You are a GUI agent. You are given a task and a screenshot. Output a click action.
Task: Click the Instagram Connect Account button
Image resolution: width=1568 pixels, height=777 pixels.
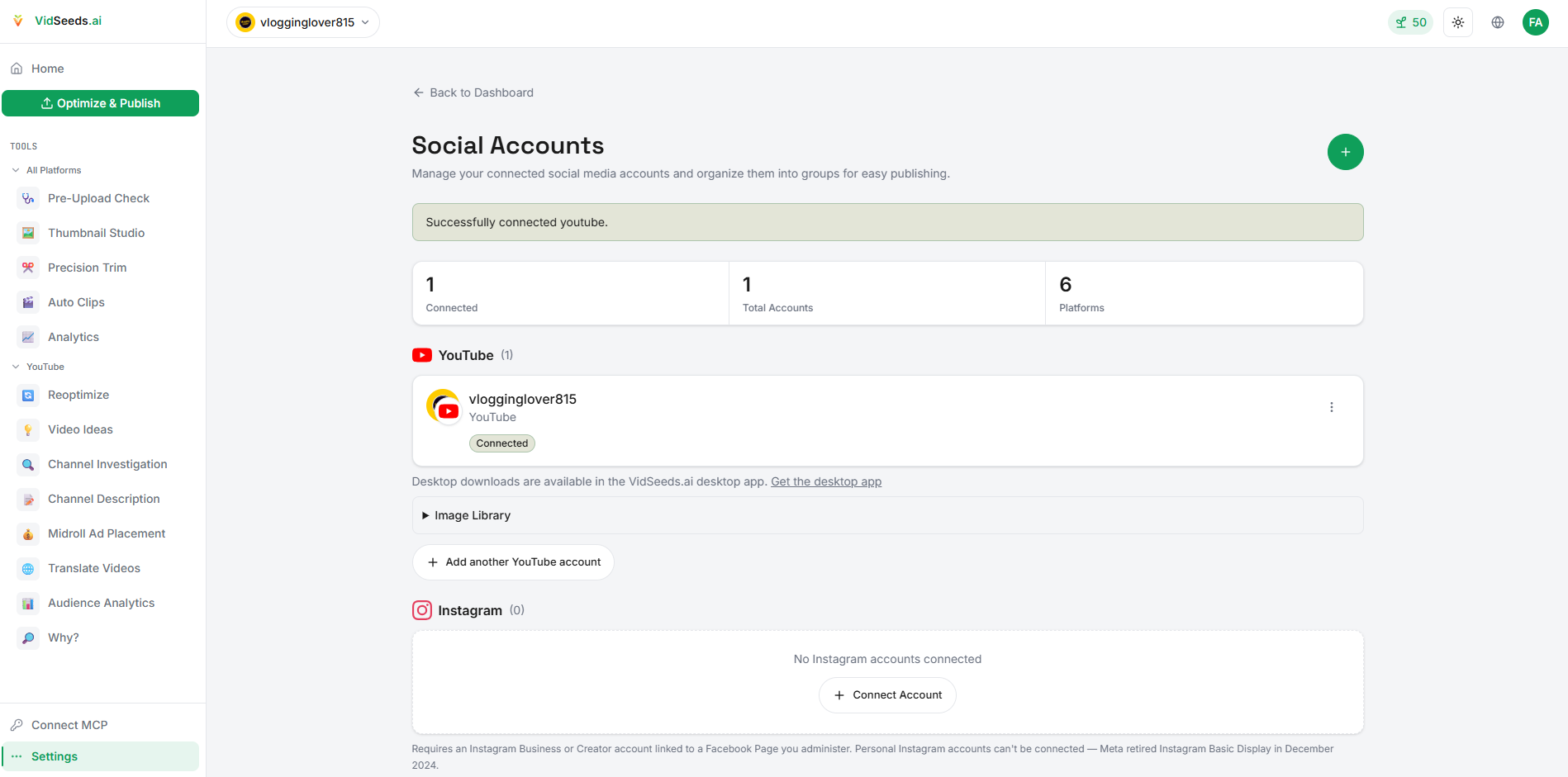tap(887, 695)
